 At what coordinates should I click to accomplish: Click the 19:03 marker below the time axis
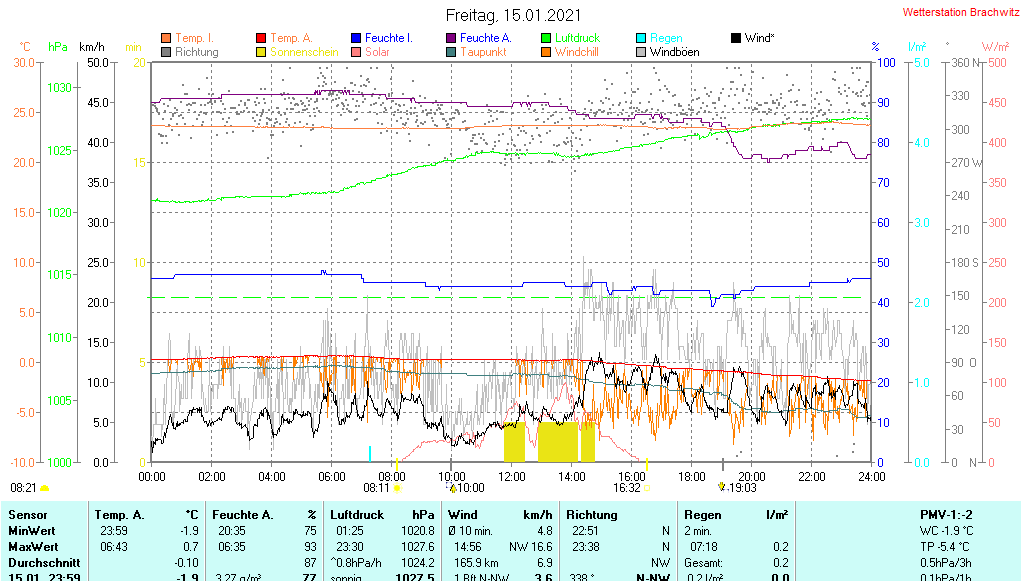(742, 489)
